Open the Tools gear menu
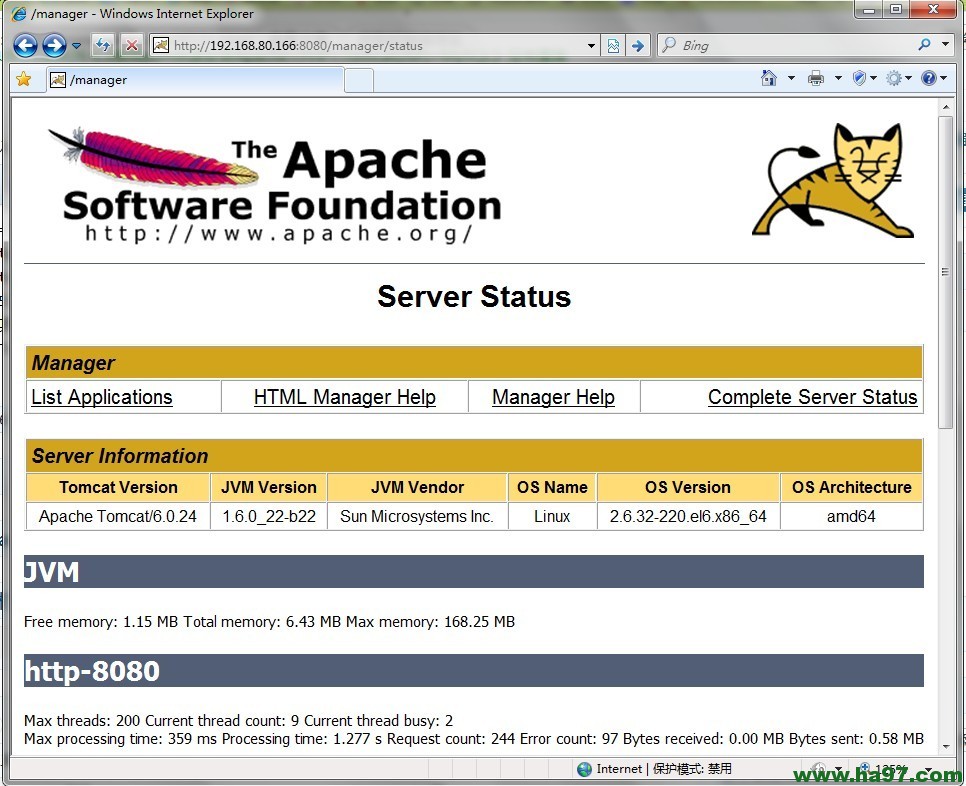The width and height of the screenshot is (966, 786). point(895,77)
